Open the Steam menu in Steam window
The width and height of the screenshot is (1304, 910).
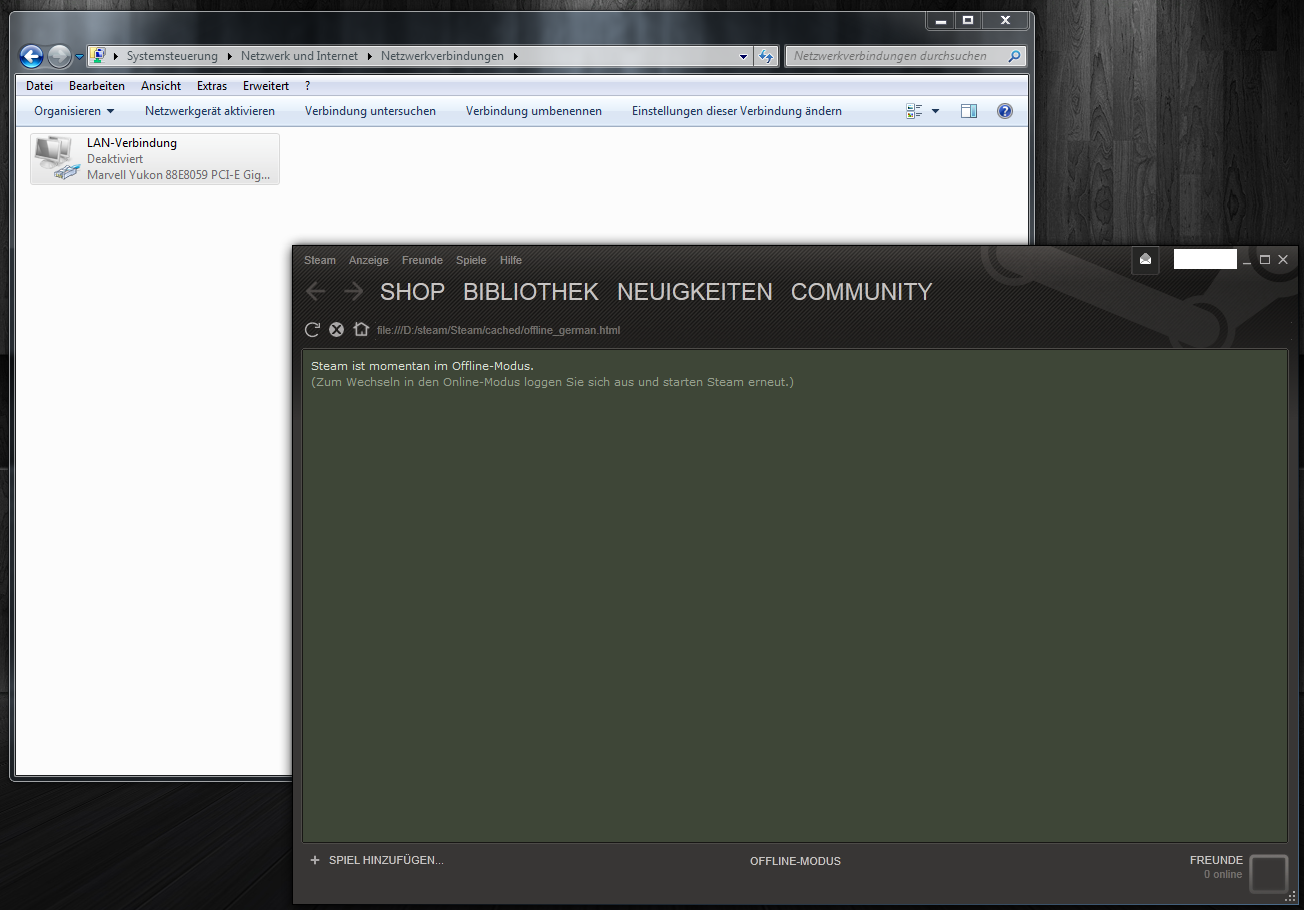click(x=320, y=260)
